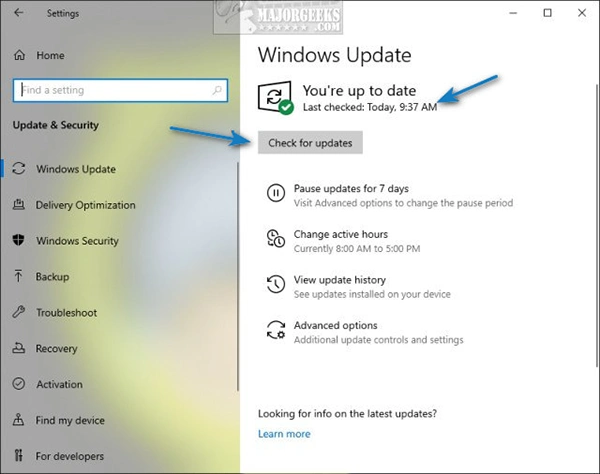Click the Find my device icon
600x474 pixels.
click(x=18, y=420)
